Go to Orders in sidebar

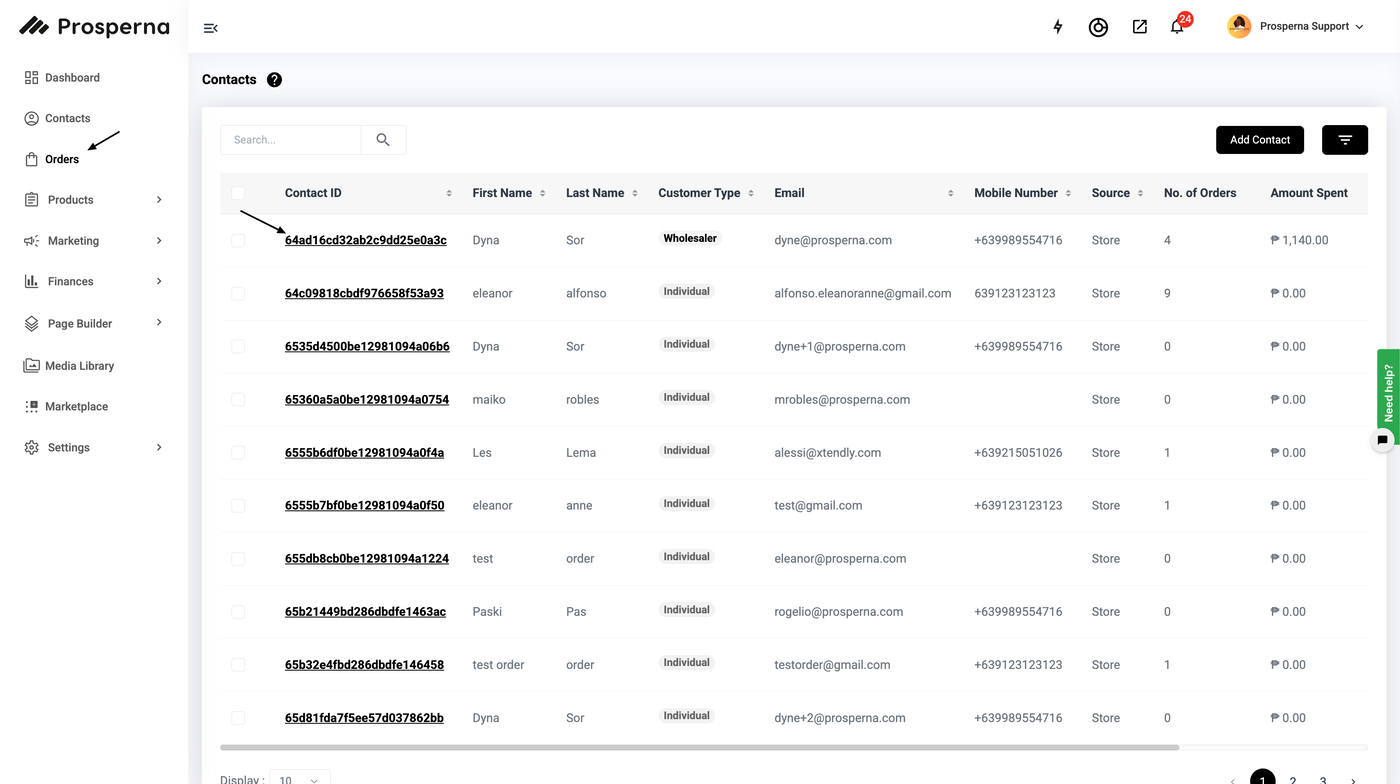click(x=62, y=159)
